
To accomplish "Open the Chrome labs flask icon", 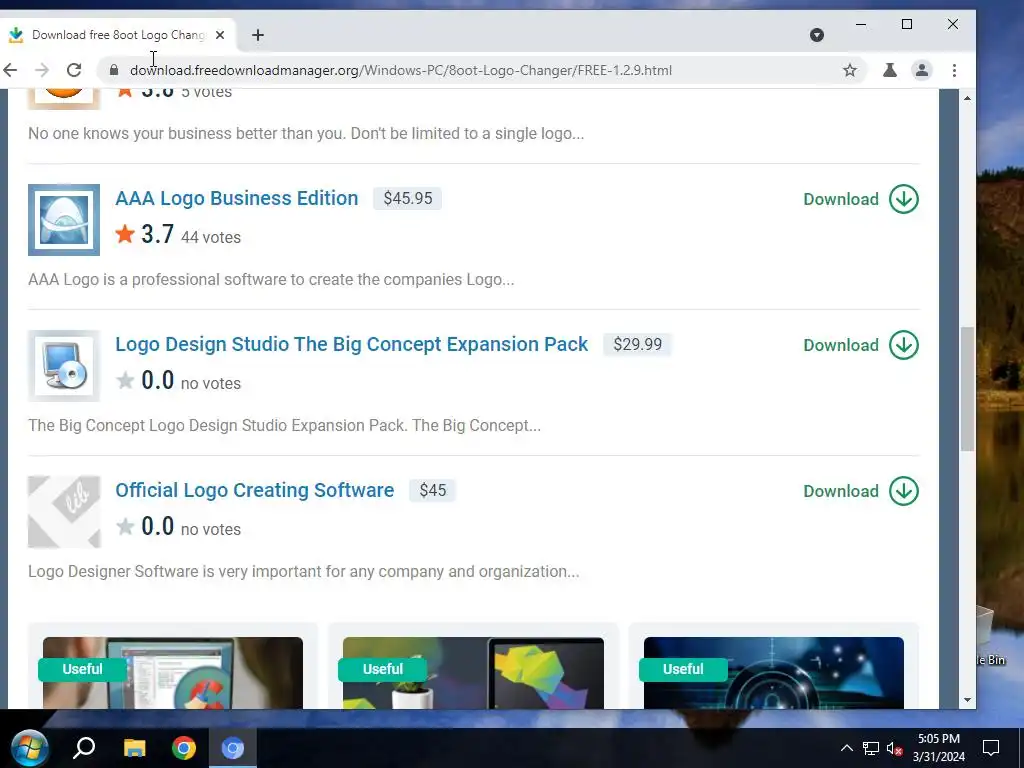I will tap(889, 70).
